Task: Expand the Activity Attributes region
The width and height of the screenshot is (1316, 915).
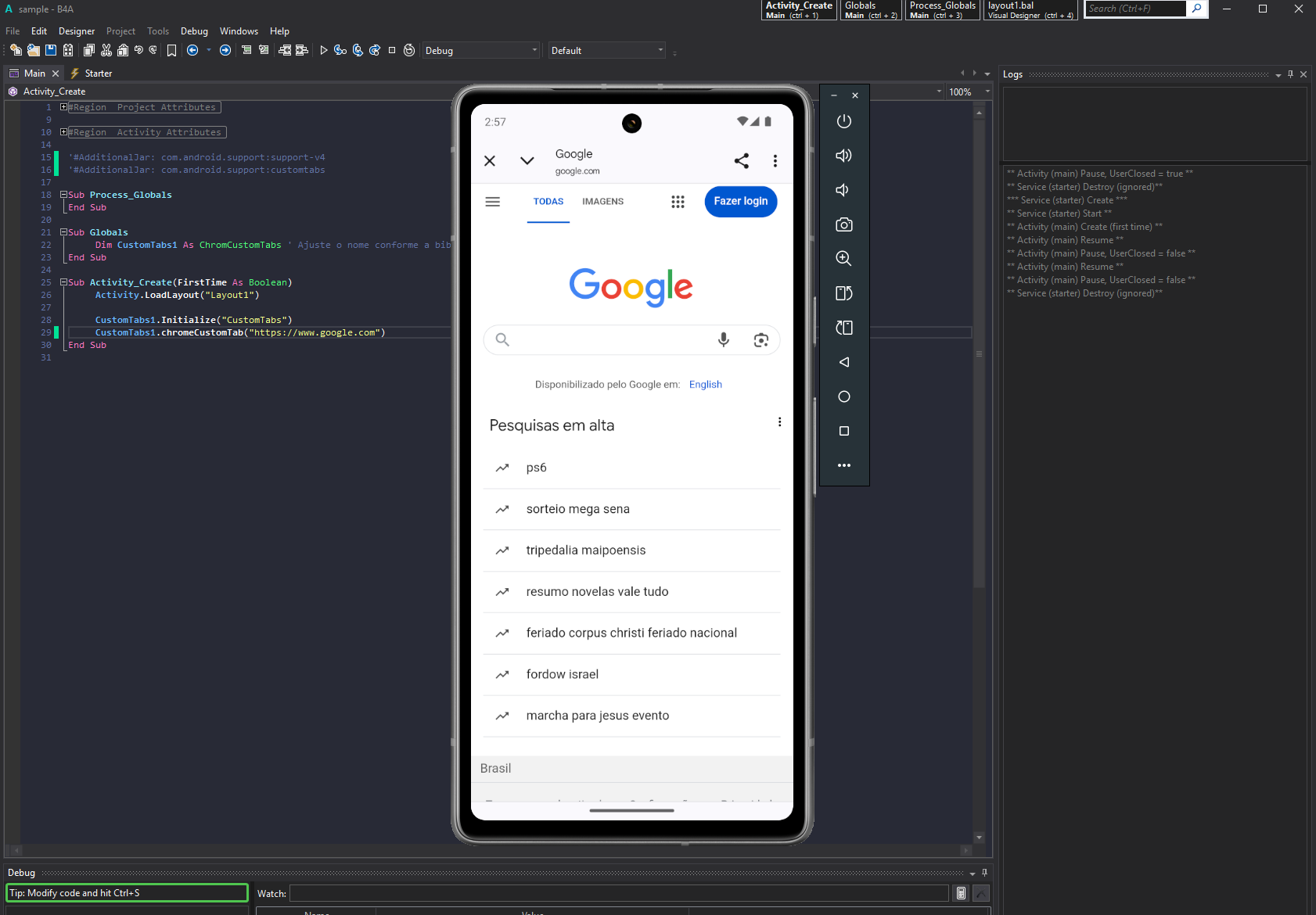Action: (63, 132)
